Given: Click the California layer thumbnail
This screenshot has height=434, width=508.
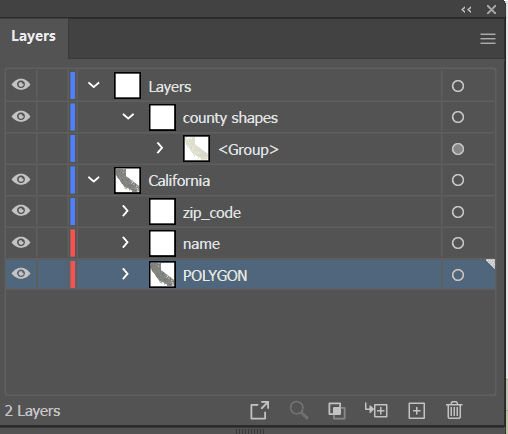Looking at the screenshot, I should coord(127,180).
